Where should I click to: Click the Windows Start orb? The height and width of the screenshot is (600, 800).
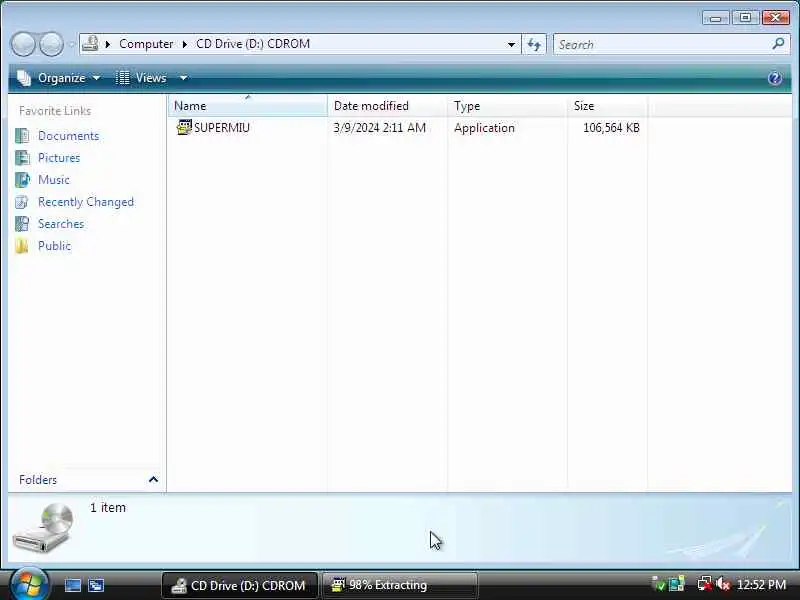coord(29,584)
